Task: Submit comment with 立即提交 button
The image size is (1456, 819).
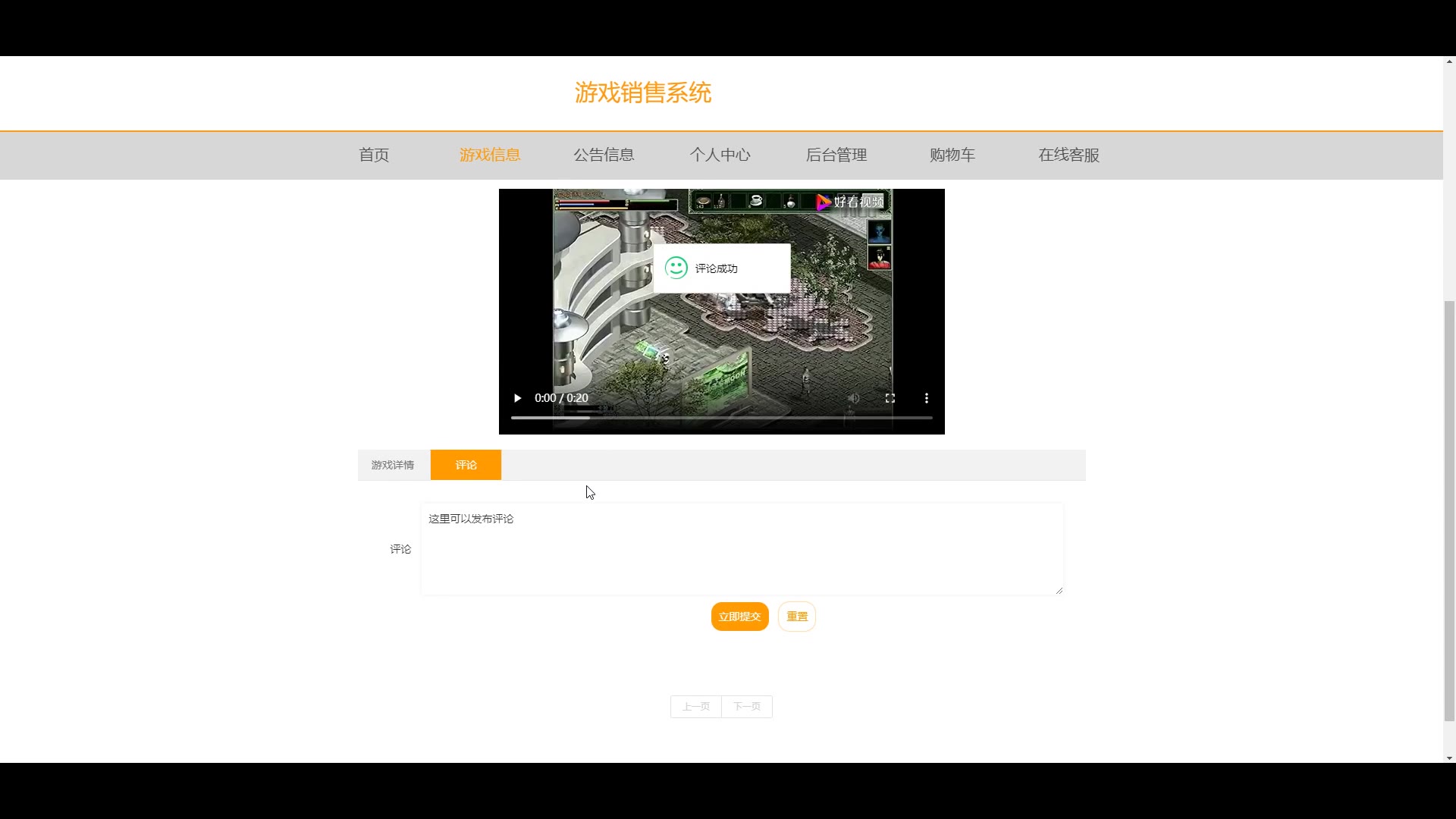Action: tap(739, 617)
